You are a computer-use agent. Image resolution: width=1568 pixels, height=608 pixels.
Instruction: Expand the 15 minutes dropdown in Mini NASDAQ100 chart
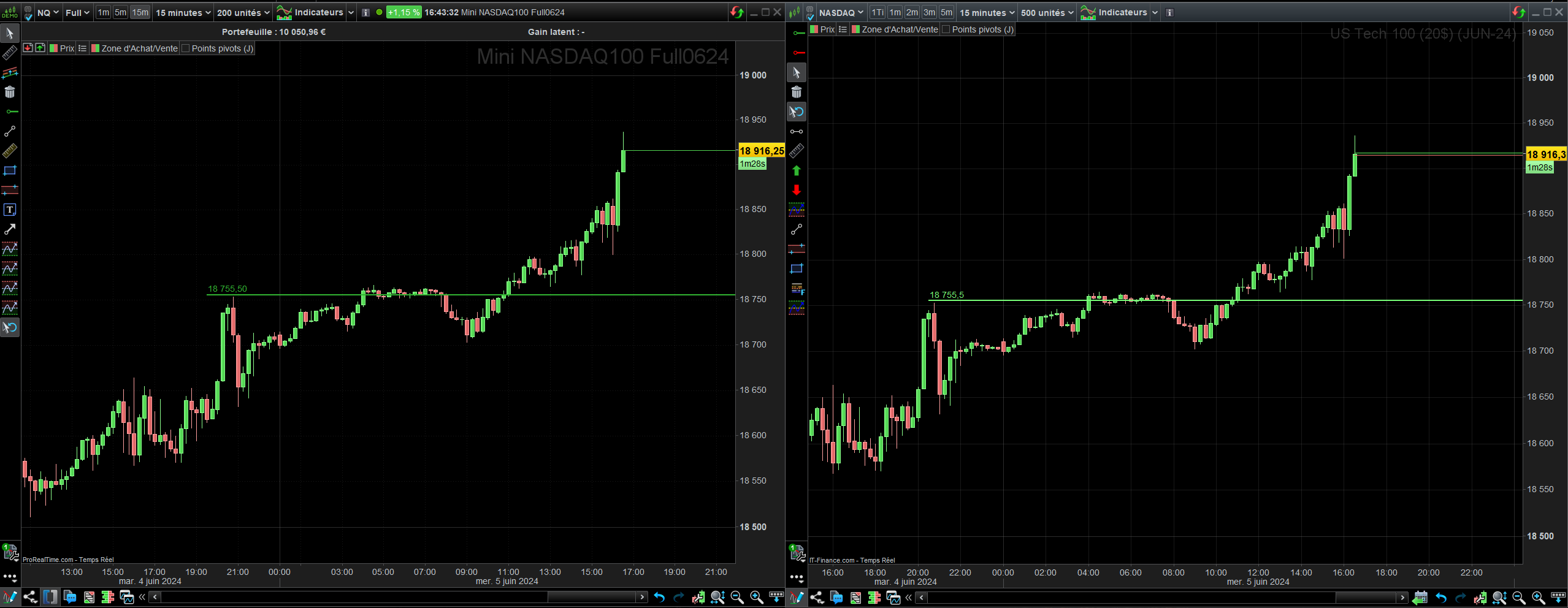tap(183, 12)
